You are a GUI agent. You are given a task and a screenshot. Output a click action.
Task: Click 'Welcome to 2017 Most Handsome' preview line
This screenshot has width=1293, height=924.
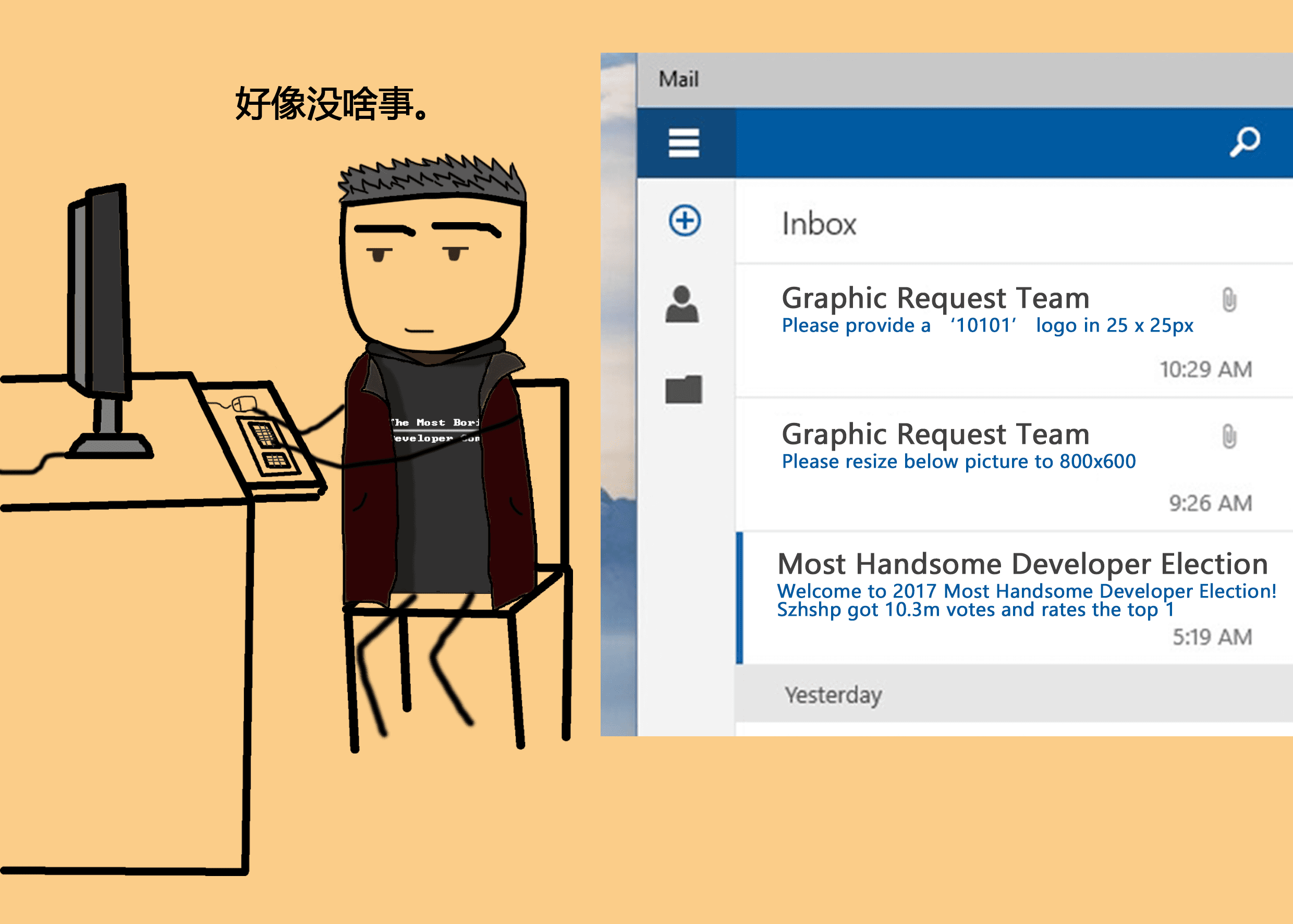pos(1026,591)
